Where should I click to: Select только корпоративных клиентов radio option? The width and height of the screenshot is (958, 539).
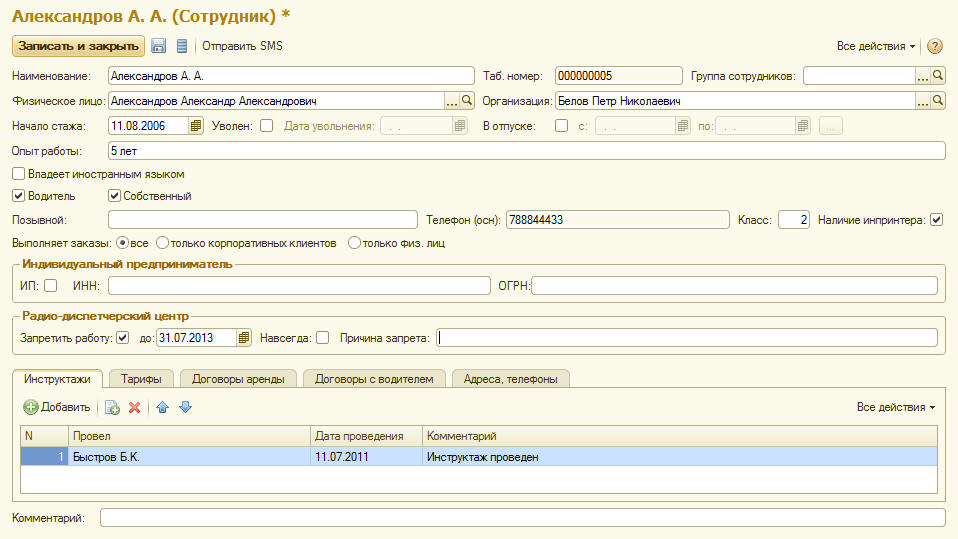[x=162, y=242]
